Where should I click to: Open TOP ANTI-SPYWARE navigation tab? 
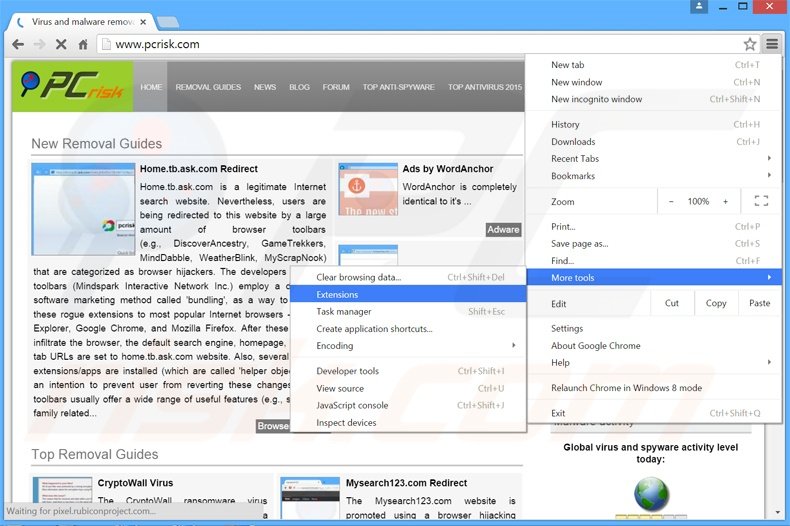399,87
